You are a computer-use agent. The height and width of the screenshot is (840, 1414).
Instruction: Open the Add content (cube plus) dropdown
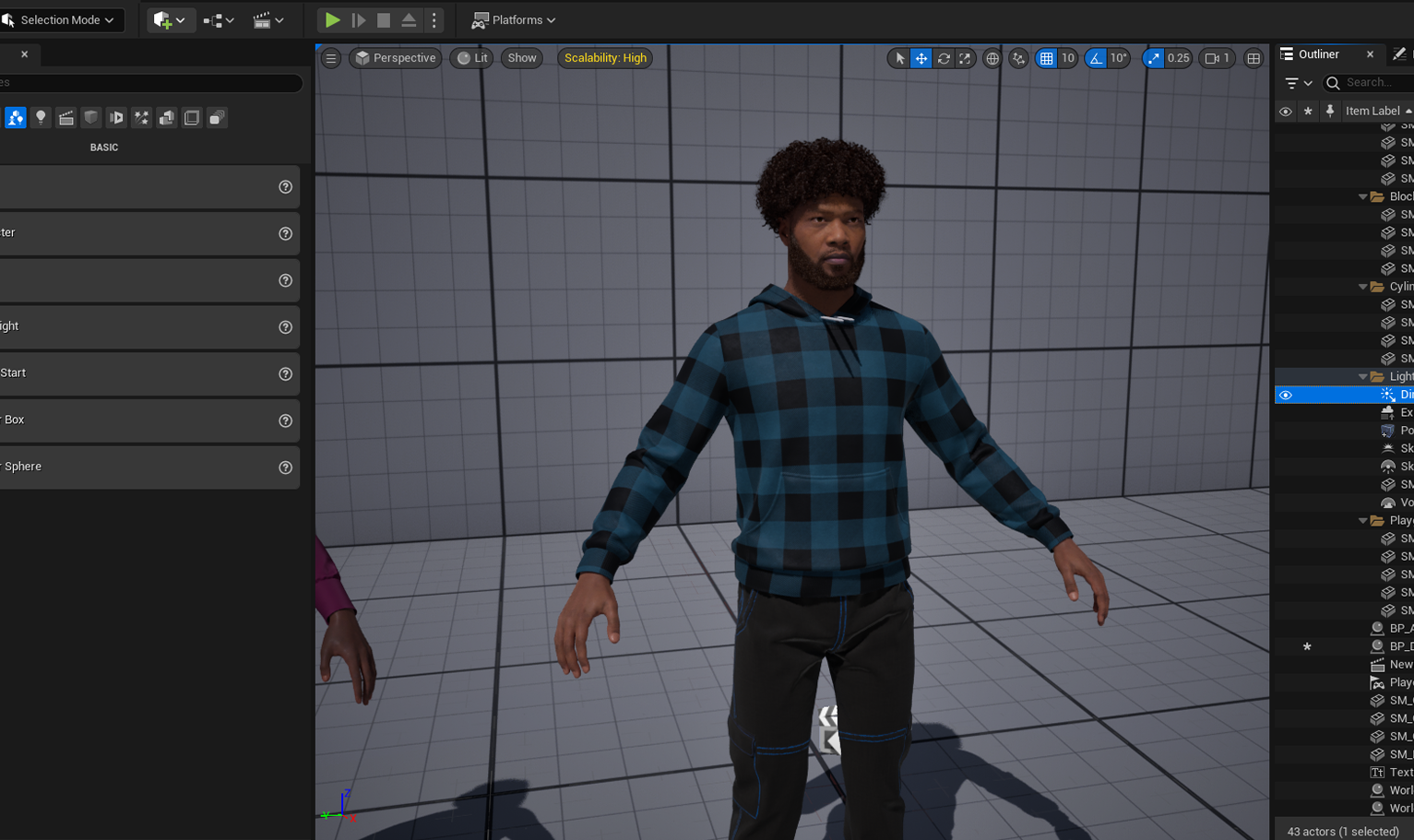tap(171, 19)
